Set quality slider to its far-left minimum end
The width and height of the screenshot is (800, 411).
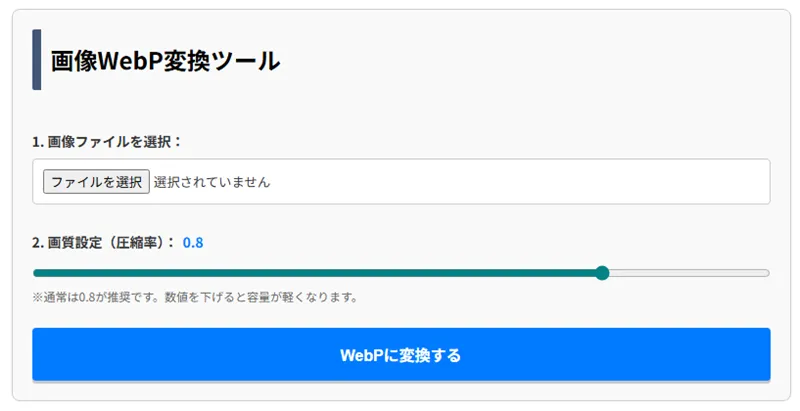[35, 273]
